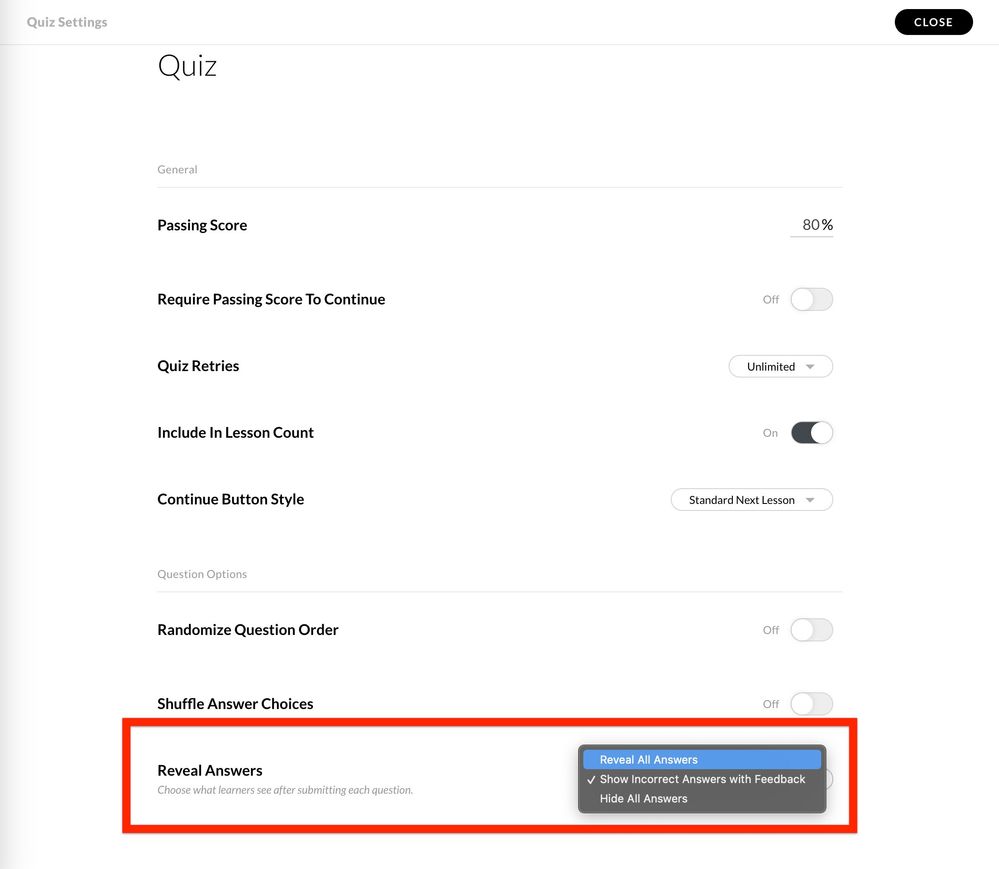Screen dimensions: 999x869
Task: Click the Reveal Answers description text
Action: pyautogui.click(x=285, y=790)
